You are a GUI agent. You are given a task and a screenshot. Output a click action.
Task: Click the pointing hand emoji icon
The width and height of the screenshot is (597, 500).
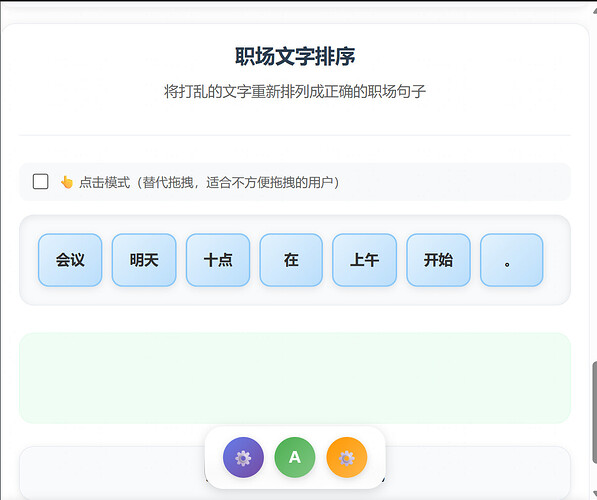(67, 182)
